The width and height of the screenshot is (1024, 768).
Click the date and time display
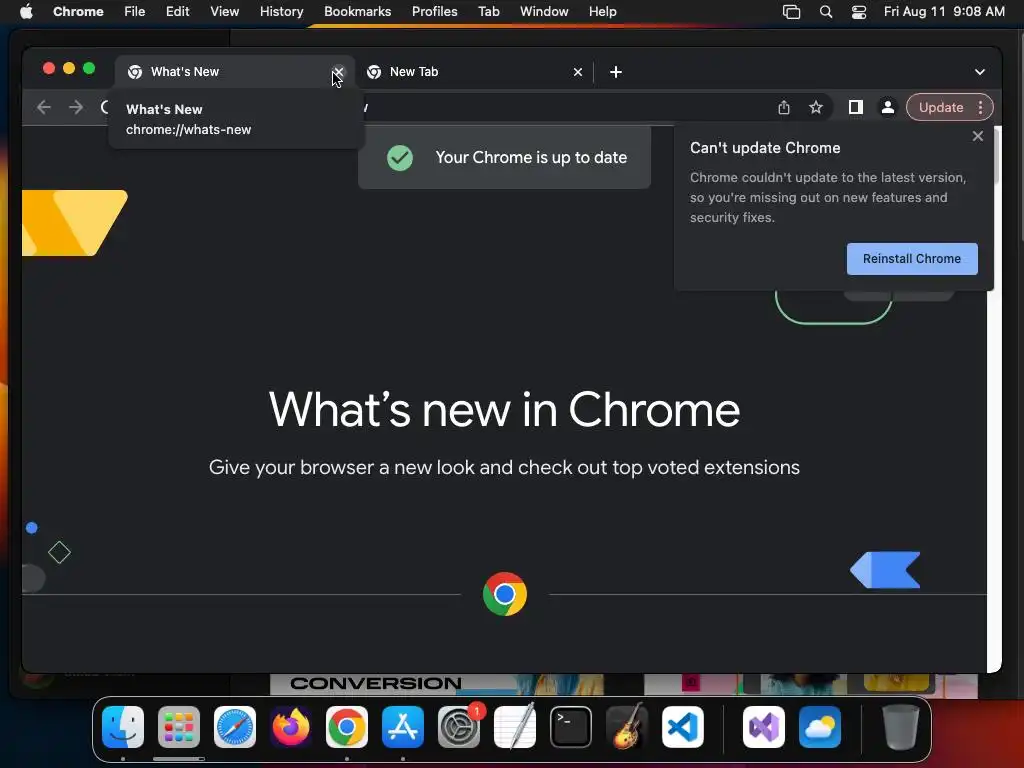point(944,12)
